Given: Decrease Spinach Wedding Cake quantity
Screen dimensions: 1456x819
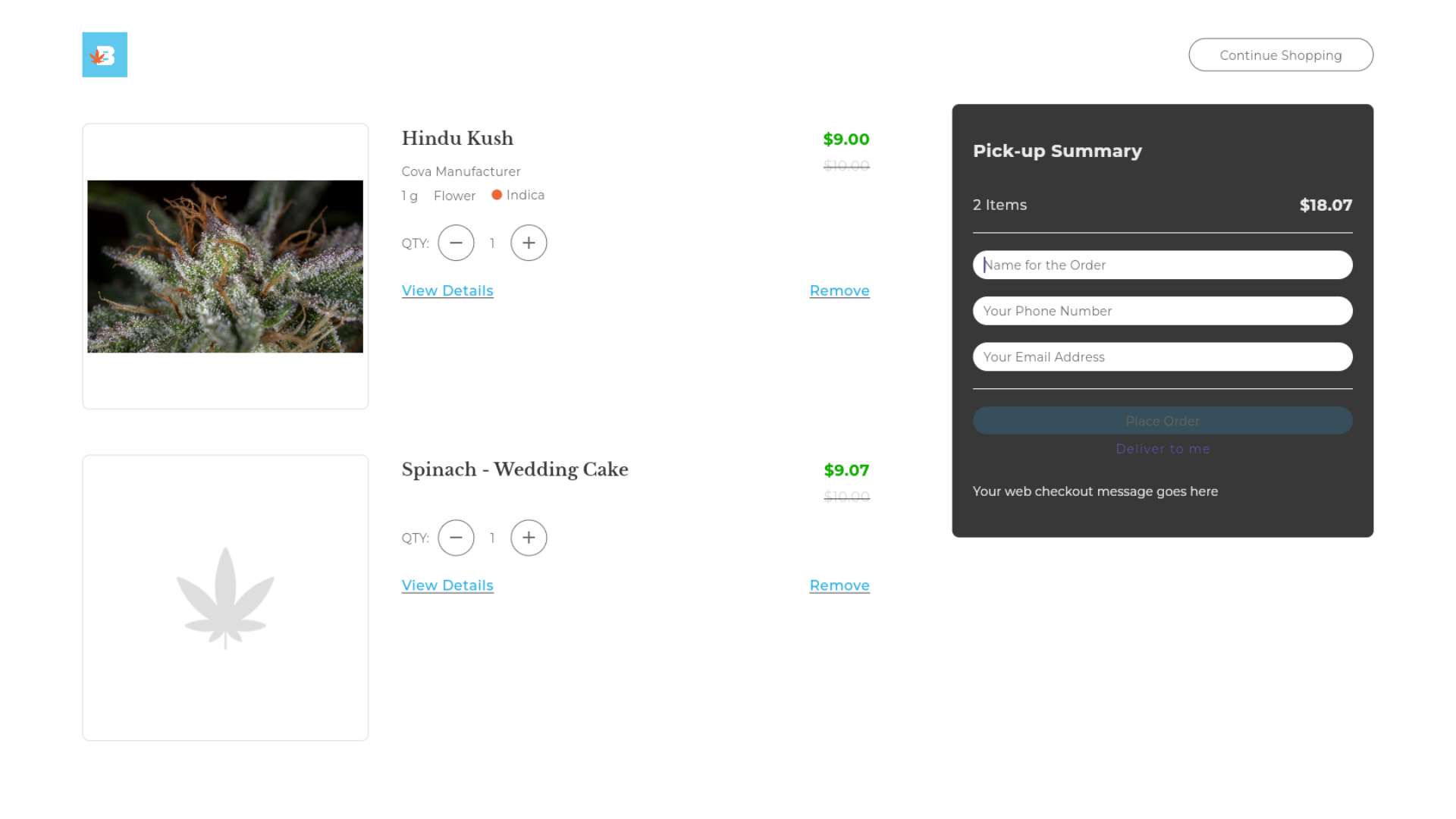Looking at the screenshot, I should point(456,538).
